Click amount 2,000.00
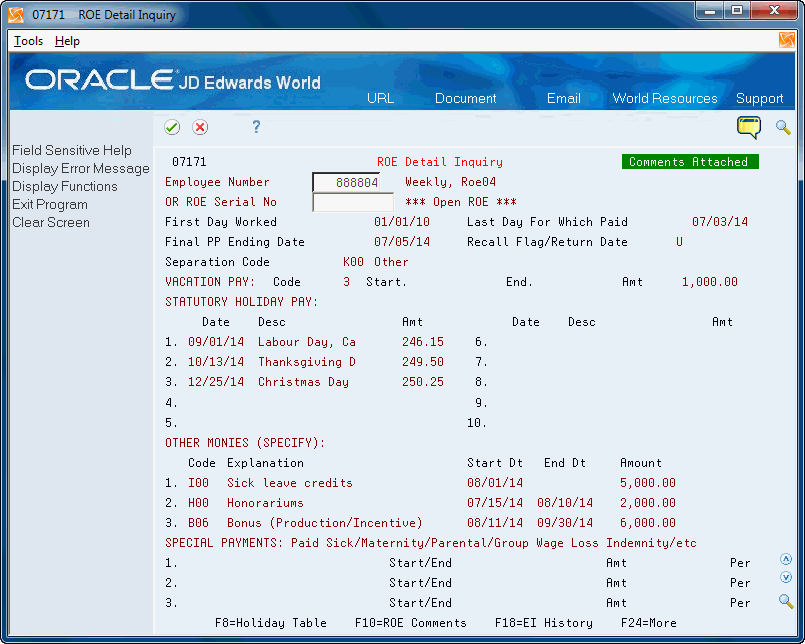Viewport: 805px width, 644px height. (x=648, y=503)
